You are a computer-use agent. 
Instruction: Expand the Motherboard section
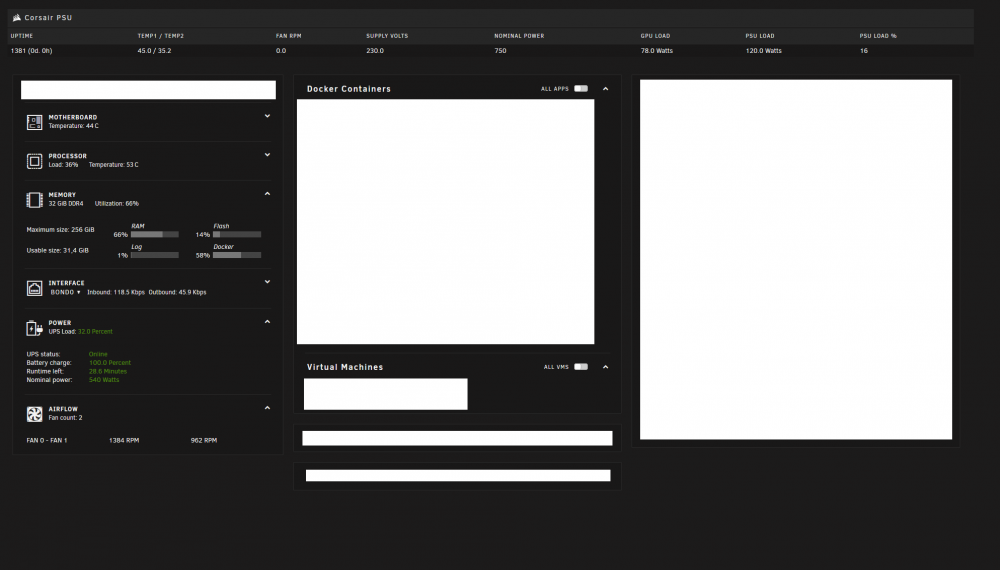267,116
